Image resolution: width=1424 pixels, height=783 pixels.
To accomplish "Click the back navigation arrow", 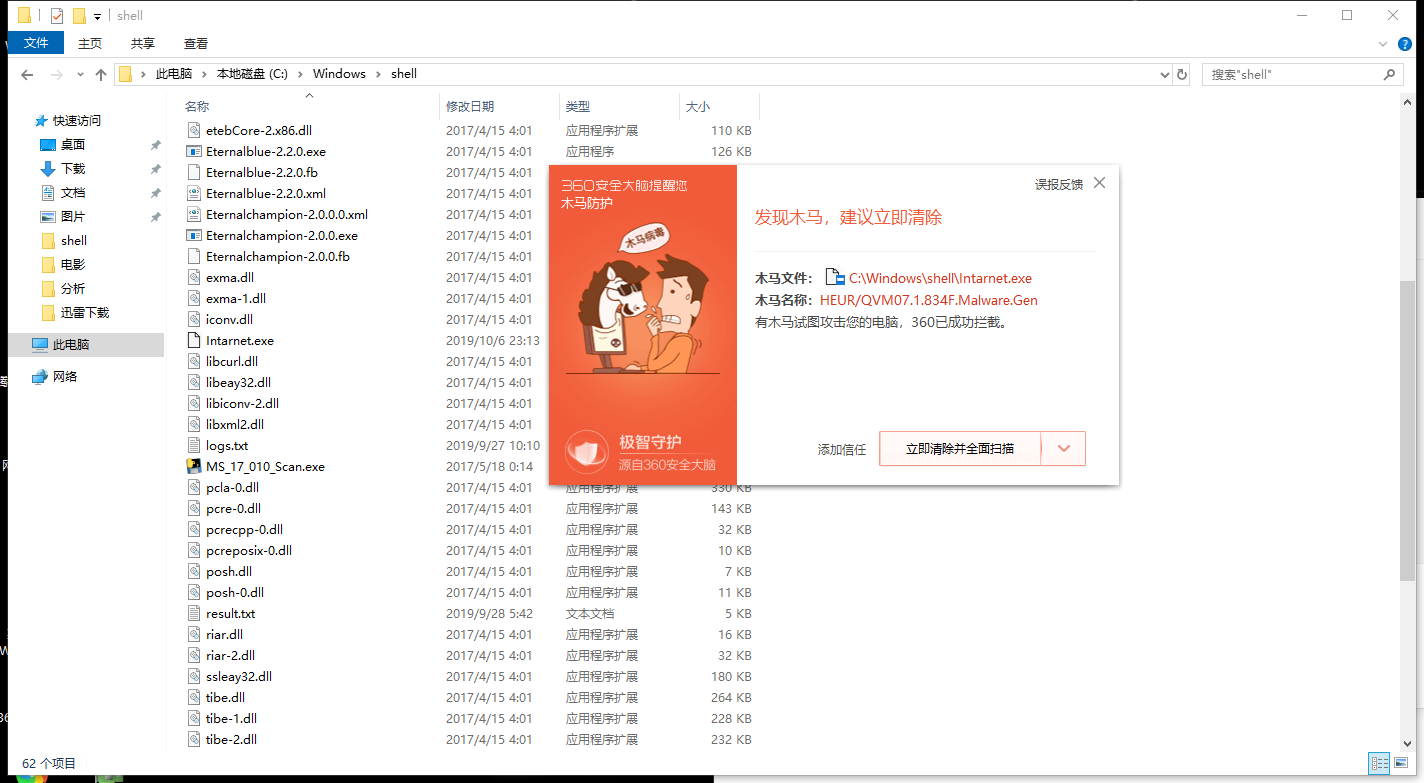I will pos(27,74).
